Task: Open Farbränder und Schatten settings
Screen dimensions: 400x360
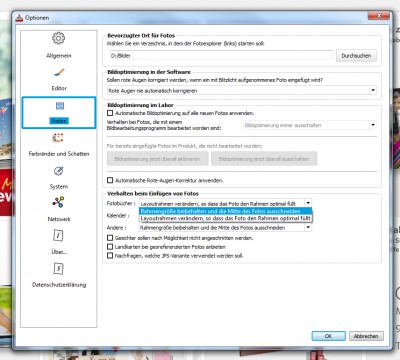Action: [59, 145]
